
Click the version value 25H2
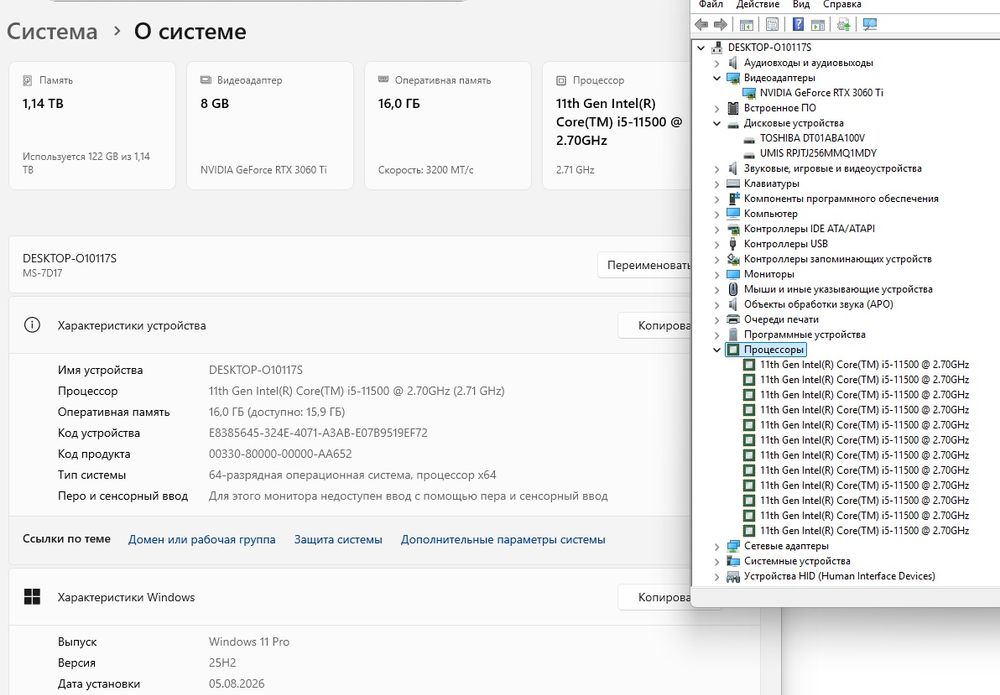[222, 663]
